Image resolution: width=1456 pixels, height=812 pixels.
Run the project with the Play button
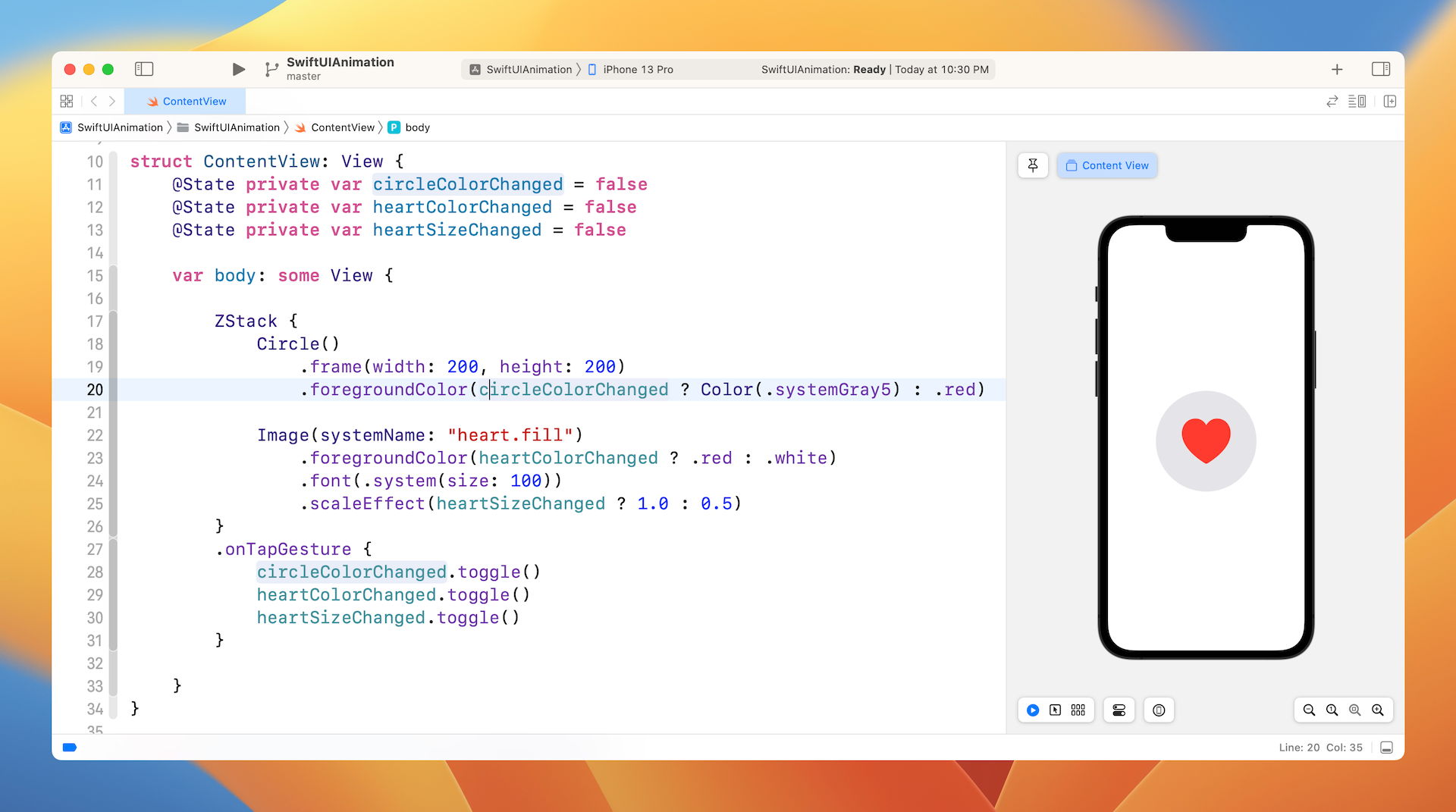pos(238,69)
